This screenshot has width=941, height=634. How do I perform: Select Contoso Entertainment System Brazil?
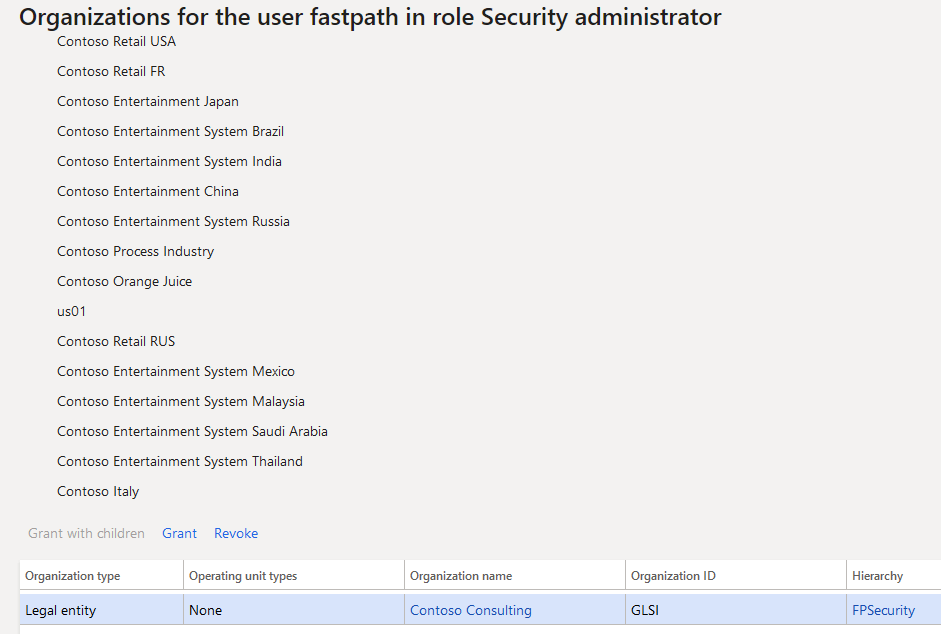coord(170,131)
